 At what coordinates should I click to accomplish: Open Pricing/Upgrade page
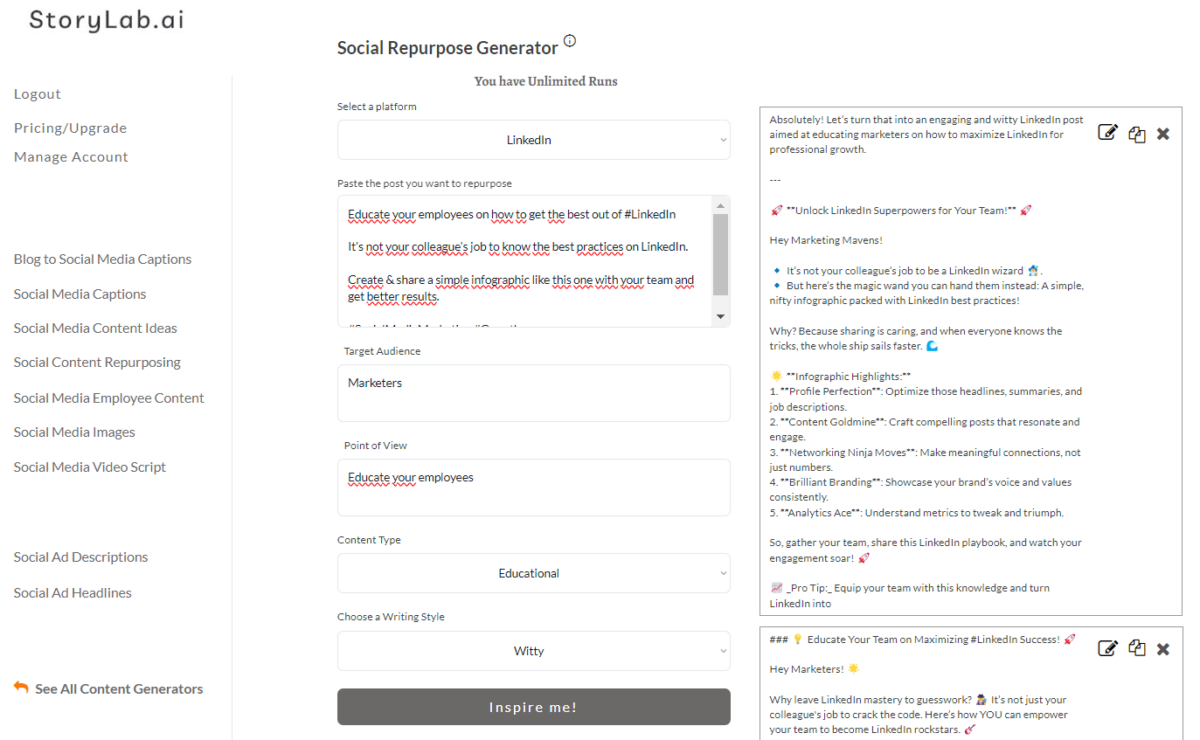click(70, 128)
